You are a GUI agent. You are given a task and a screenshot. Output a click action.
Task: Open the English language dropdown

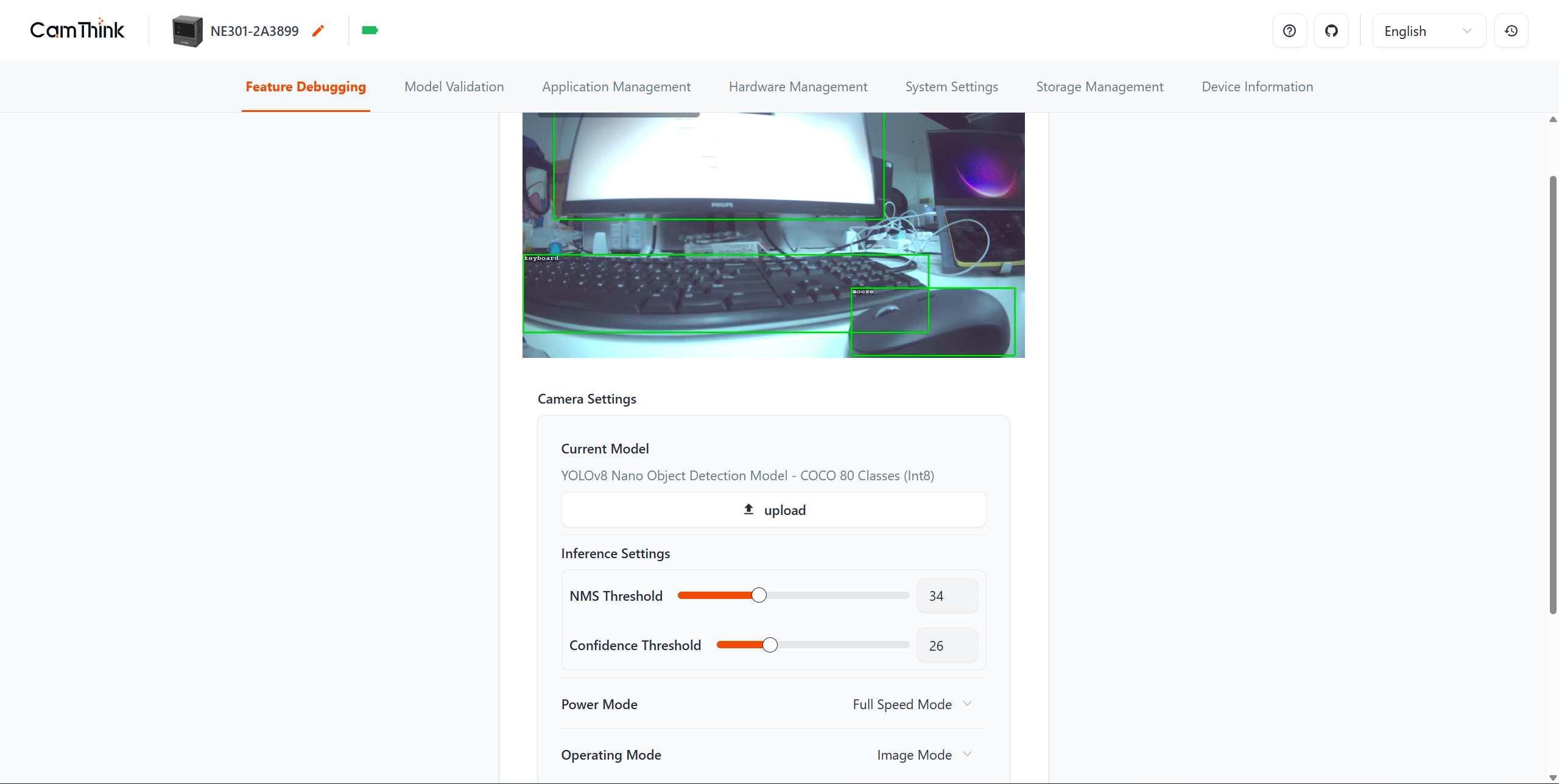point(1428,31)
